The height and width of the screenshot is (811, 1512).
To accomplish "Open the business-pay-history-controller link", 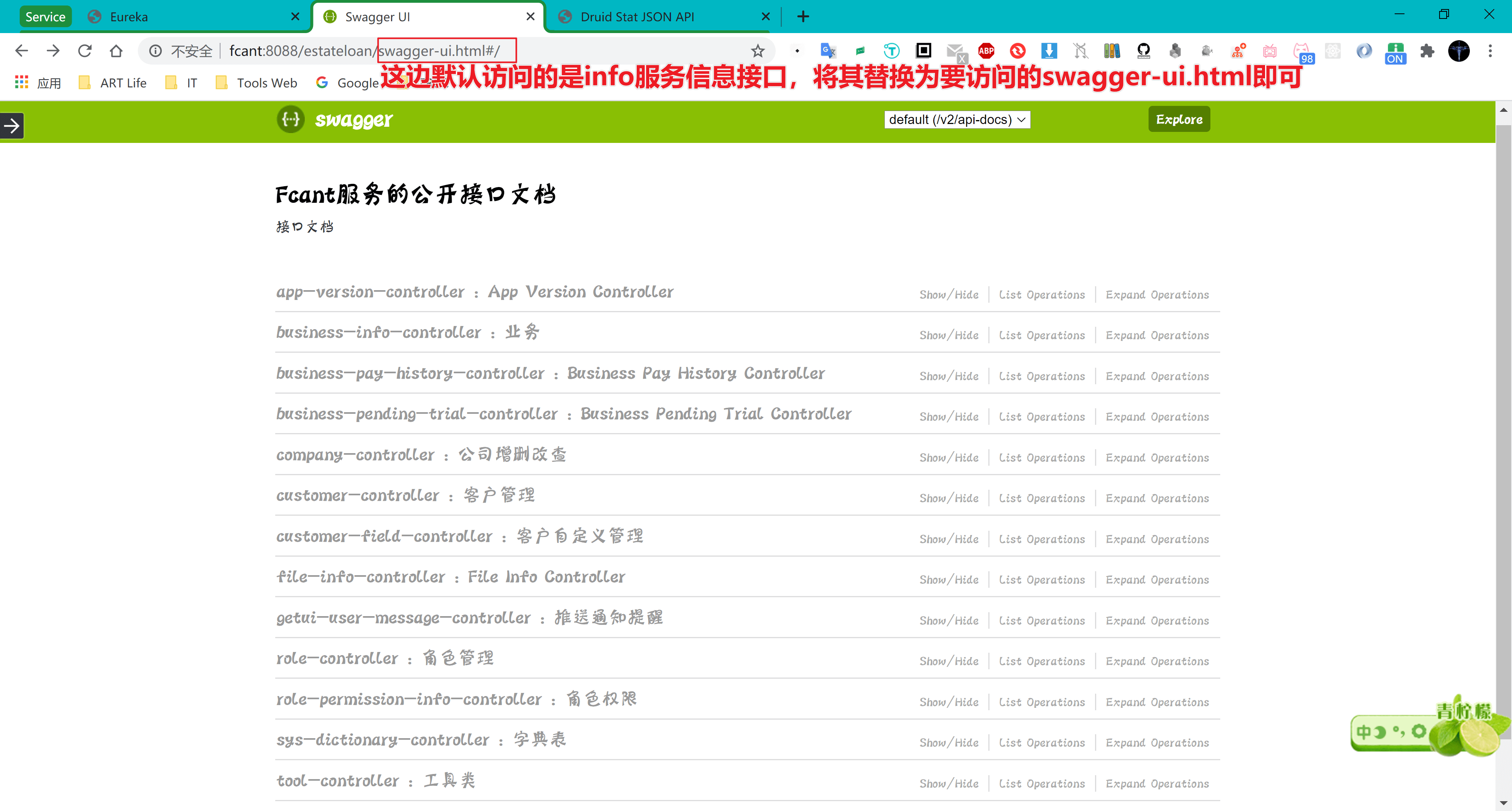I will click(410, 374).
